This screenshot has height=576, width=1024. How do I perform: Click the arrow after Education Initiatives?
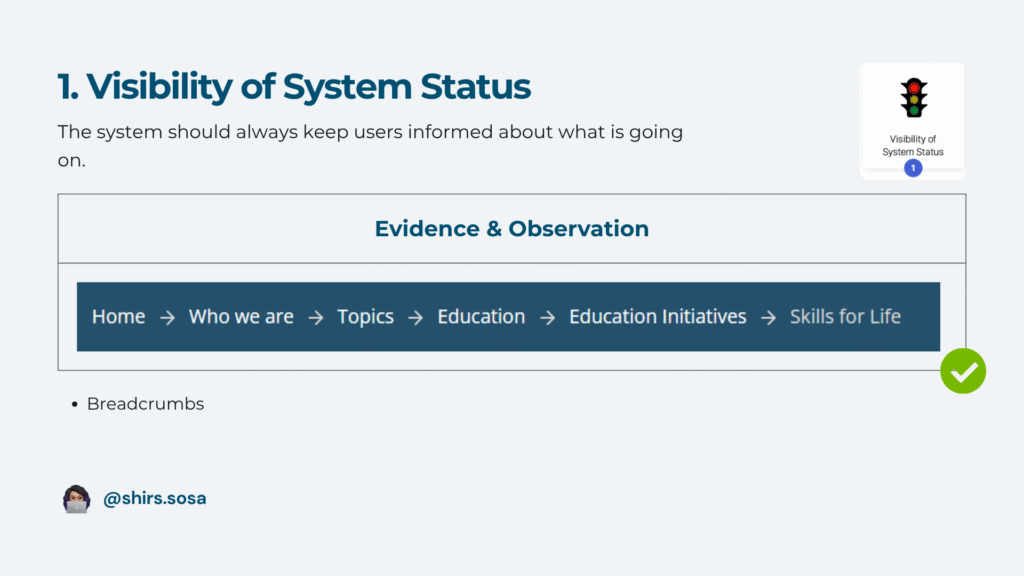pyautogui.click(x=768, y=317)
